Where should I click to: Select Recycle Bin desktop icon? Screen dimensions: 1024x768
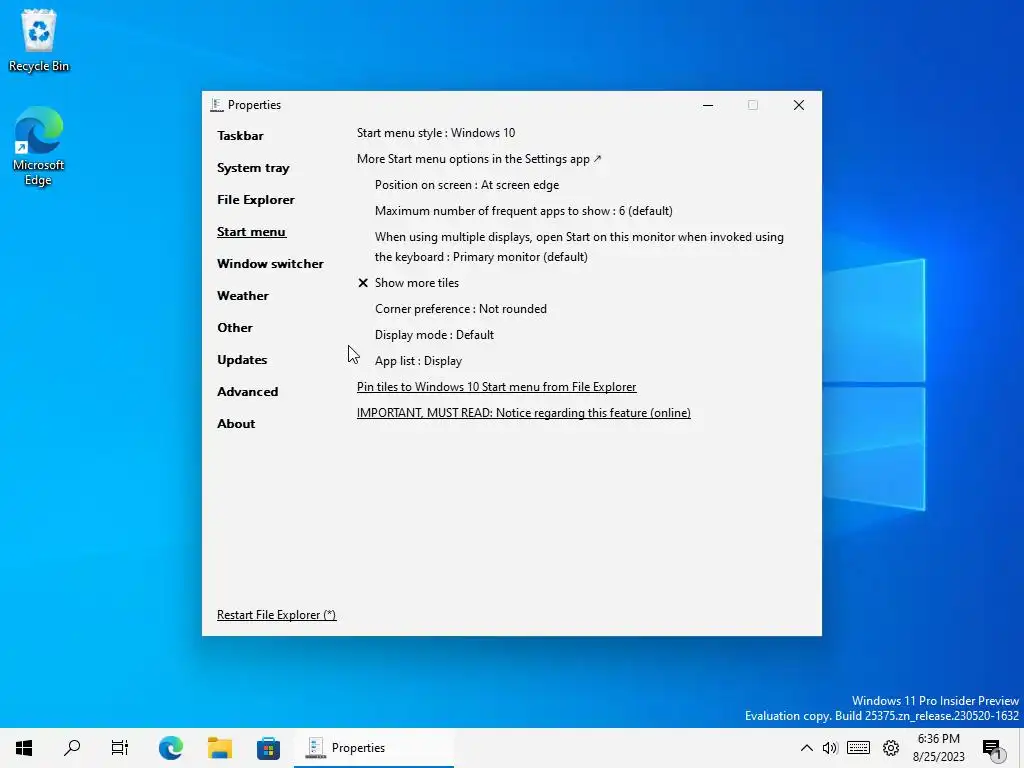coord(39,41)
